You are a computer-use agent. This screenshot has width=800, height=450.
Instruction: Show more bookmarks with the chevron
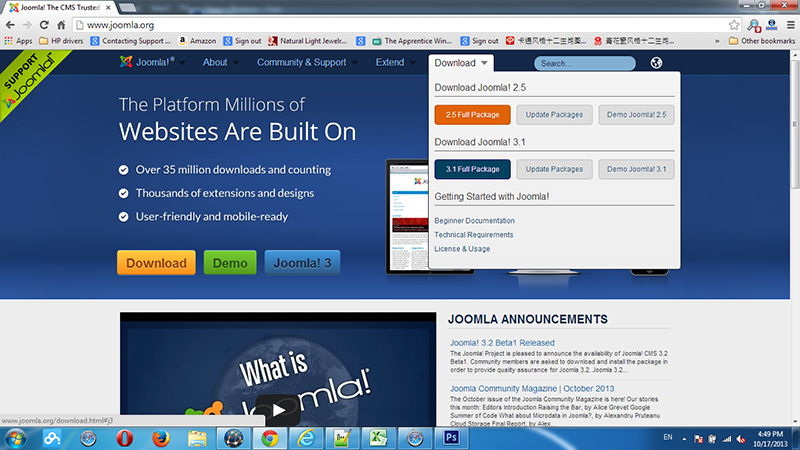[717, 41]
